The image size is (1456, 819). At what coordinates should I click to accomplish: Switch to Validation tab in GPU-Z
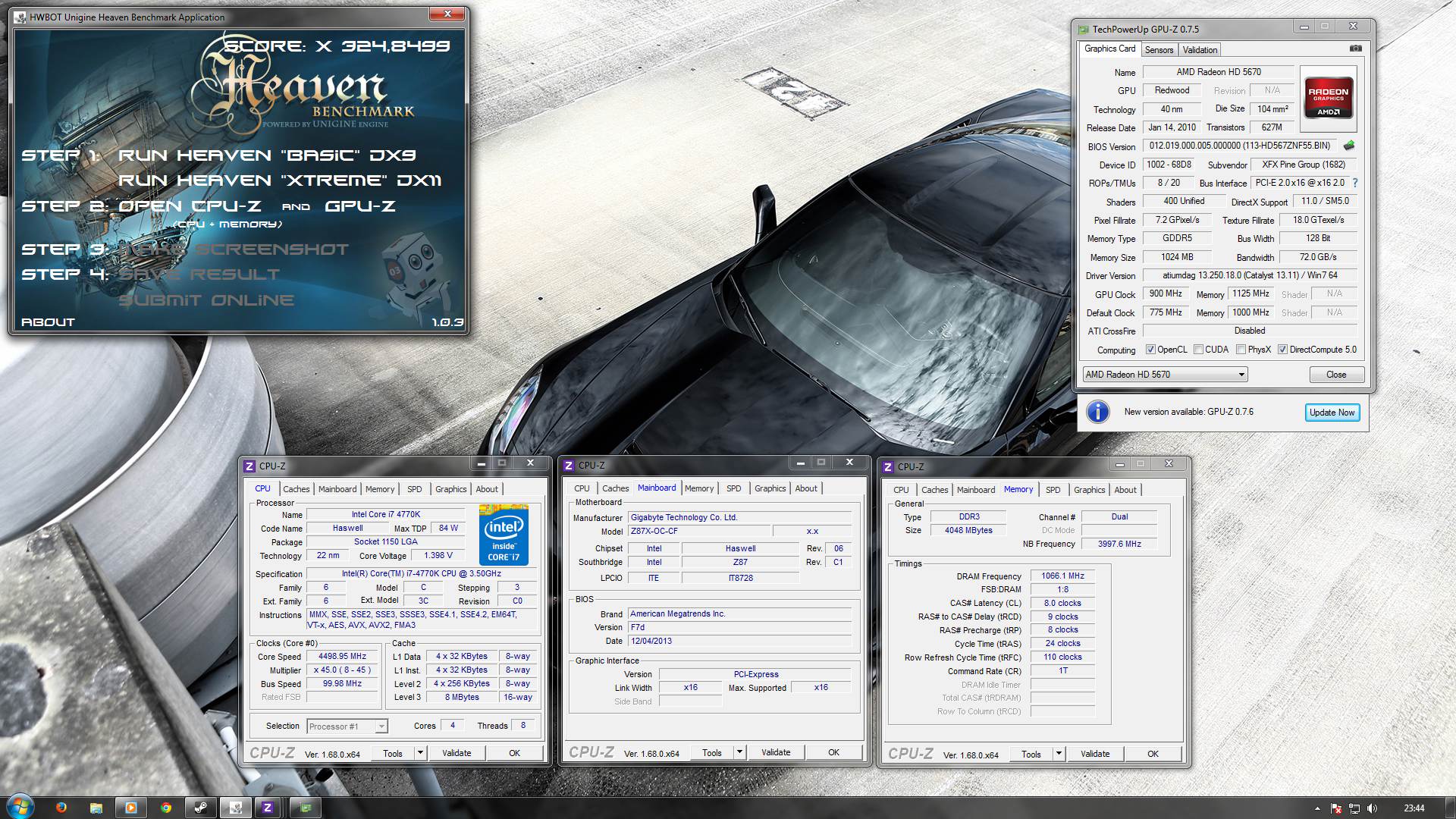click(x=1200, y=50)
